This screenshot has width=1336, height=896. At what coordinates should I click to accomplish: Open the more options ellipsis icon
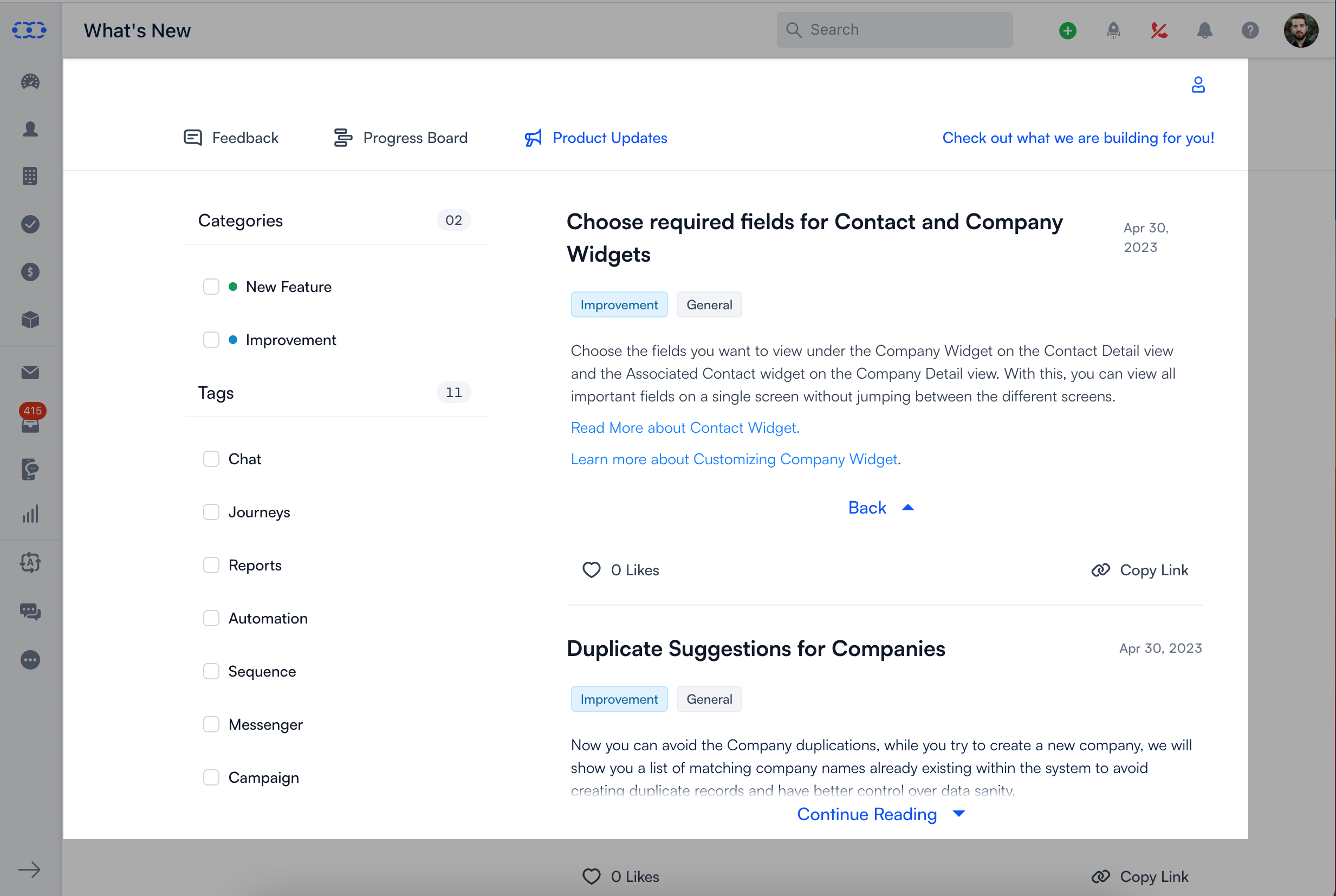tap(30, 660)
